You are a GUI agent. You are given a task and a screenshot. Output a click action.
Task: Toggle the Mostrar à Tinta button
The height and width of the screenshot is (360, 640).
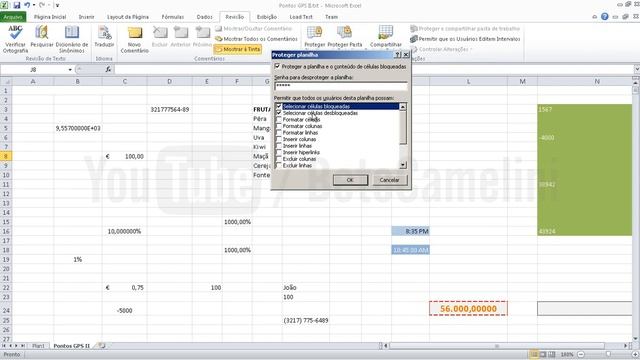(238, 49)
